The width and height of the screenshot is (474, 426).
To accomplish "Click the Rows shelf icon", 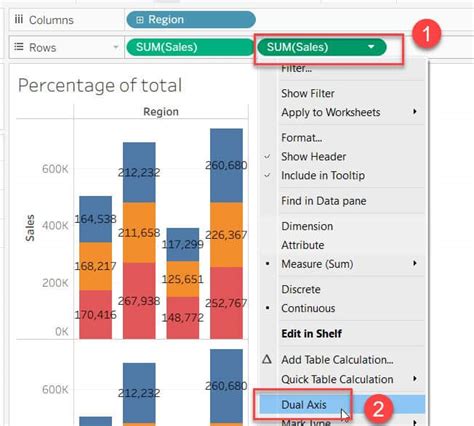I will coord(19,47).
